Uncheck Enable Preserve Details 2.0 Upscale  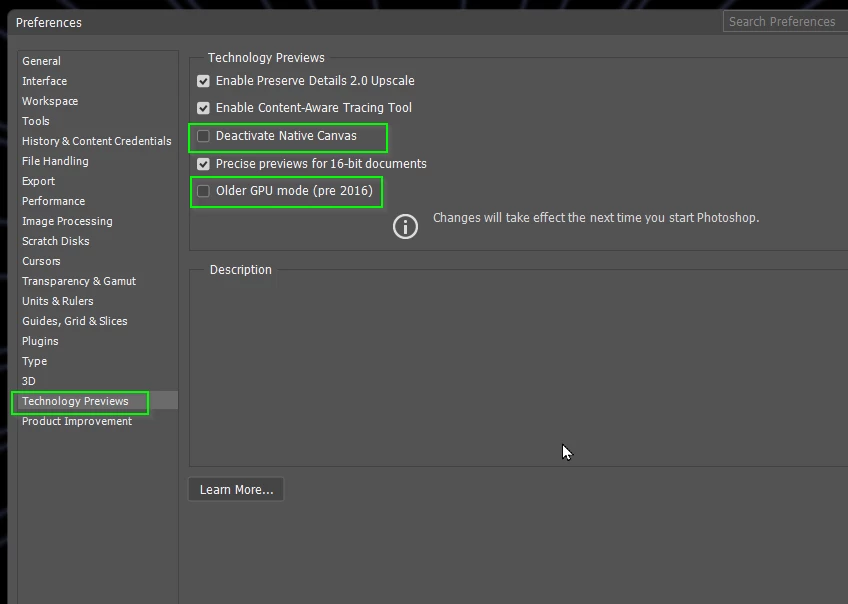click(x=203, y=81)
